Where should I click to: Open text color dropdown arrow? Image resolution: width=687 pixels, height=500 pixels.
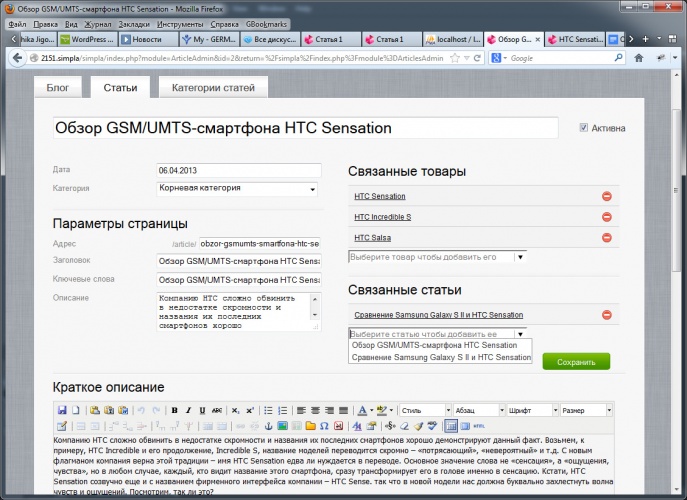(x=372, y=411)
